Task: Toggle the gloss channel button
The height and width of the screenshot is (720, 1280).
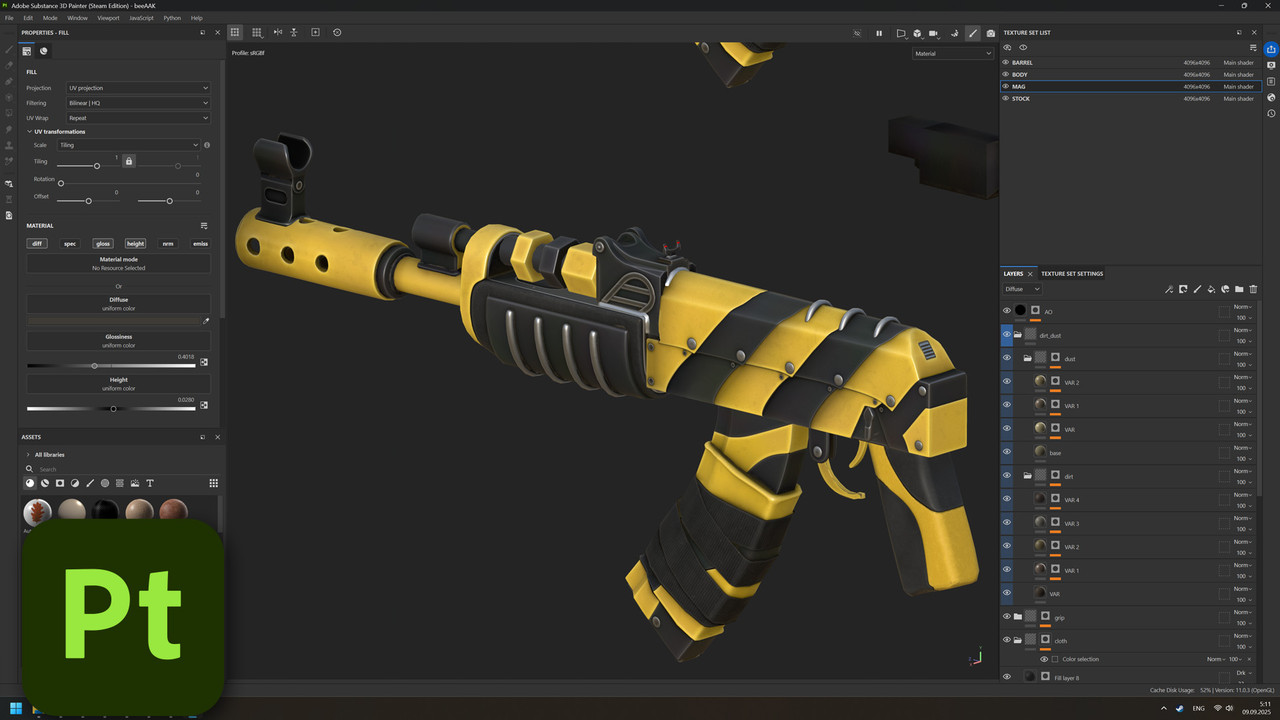Action: [x=103, y=243]
